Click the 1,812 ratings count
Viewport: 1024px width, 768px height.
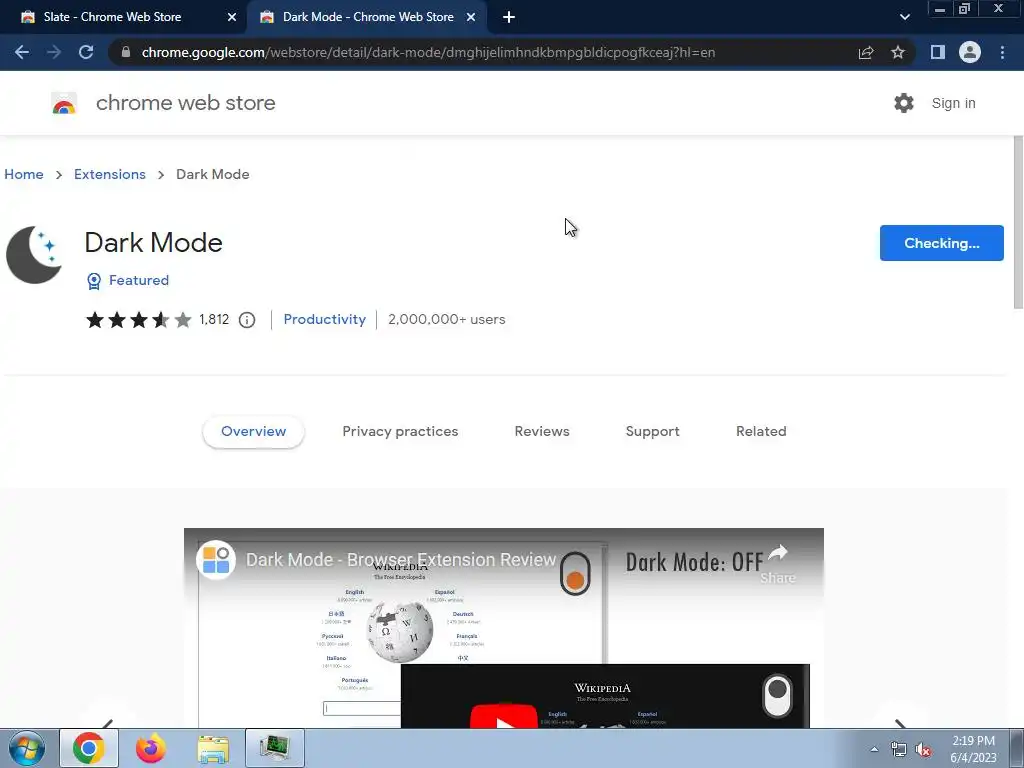[x=214, y=319]
